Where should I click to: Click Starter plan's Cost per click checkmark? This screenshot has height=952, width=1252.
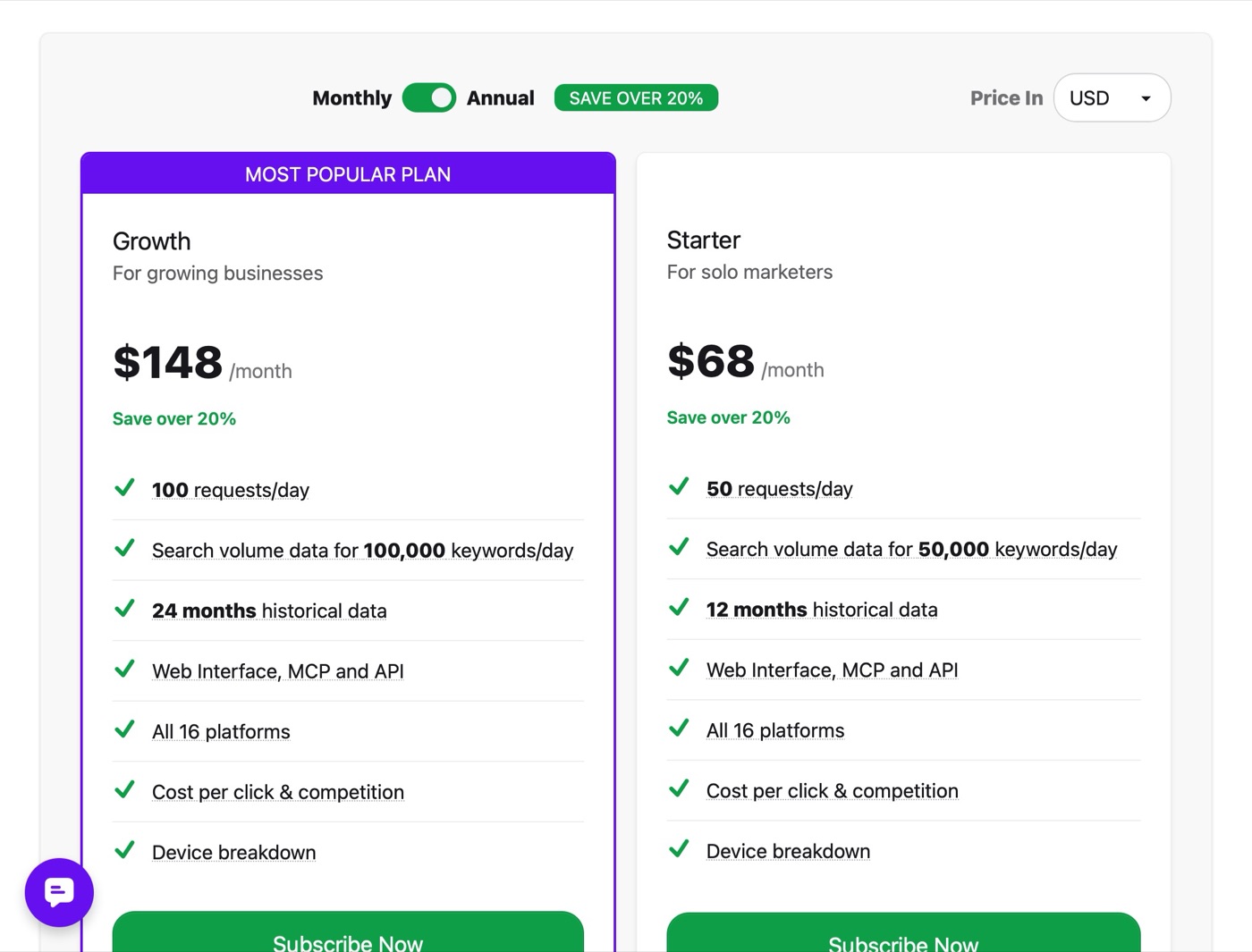tap(679, 788)
